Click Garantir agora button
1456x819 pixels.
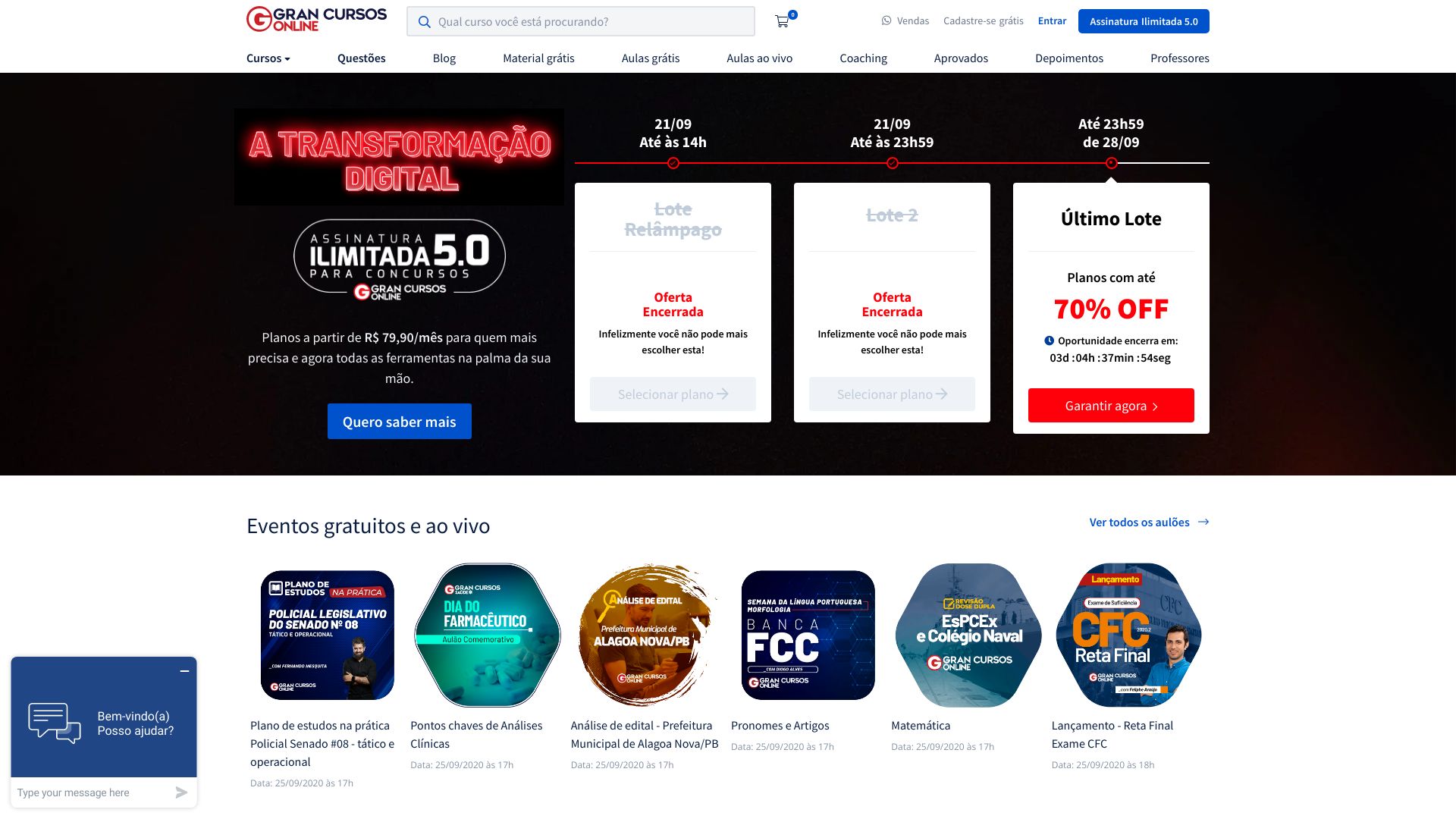[x=1111, y=406]
